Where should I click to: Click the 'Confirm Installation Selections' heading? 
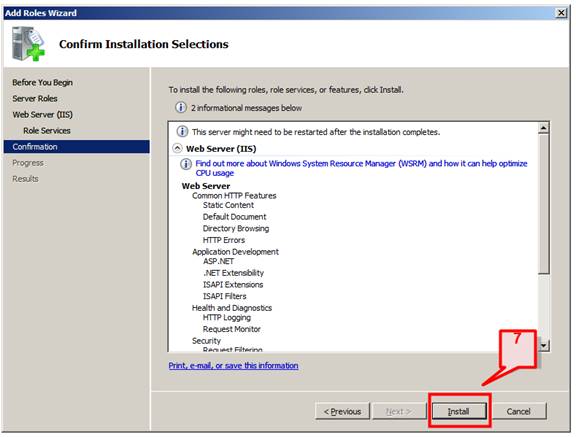pyautogui.click(x=144, y=44)
